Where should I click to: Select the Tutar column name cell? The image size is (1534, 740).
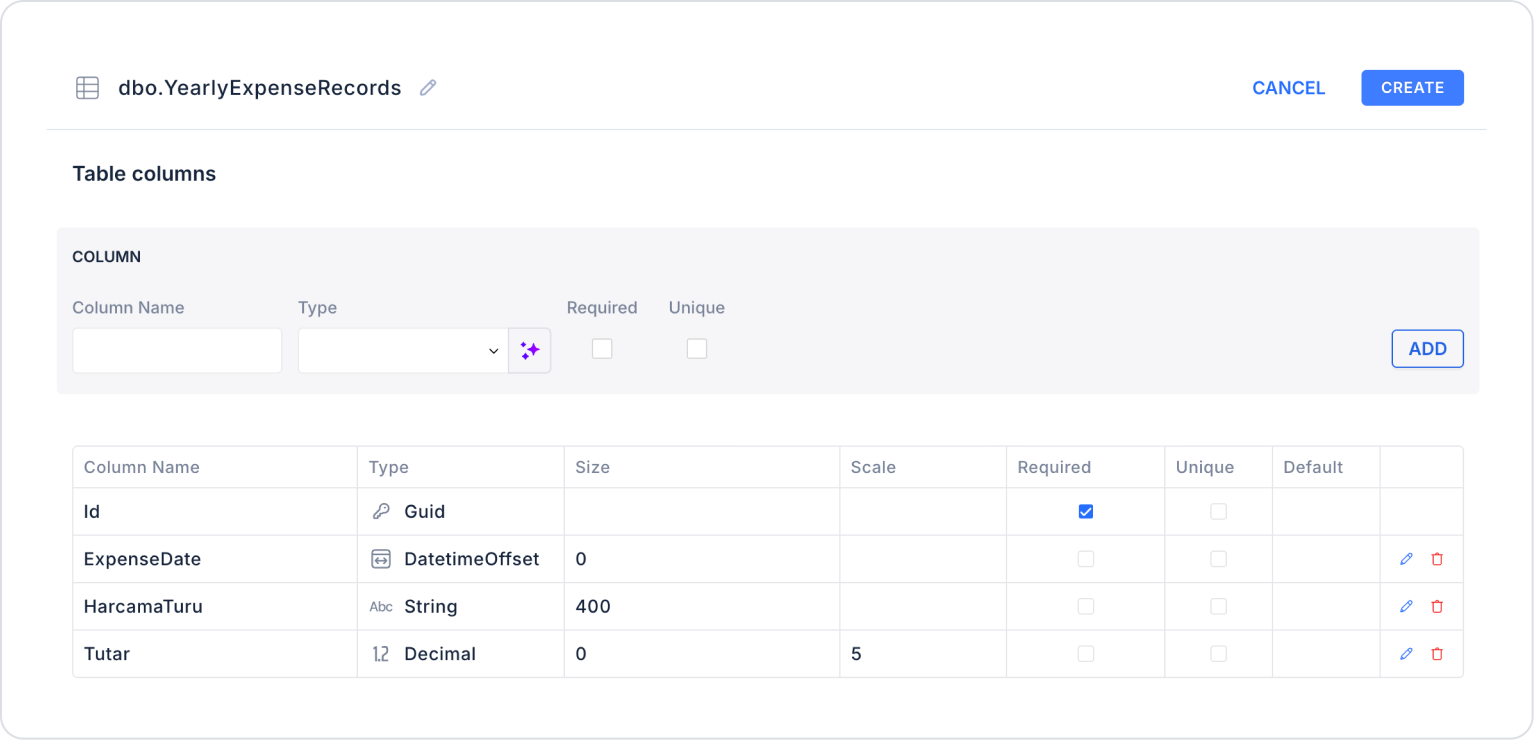click(x=215, y=654)
